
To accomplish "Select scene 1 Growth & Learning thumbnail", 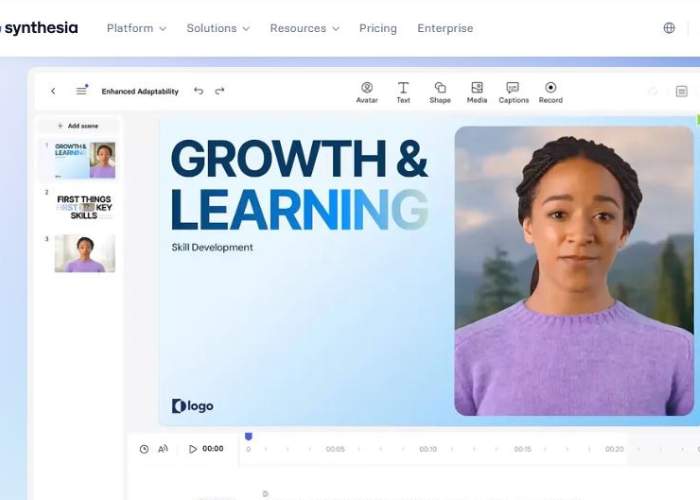I will click(85, 160).
